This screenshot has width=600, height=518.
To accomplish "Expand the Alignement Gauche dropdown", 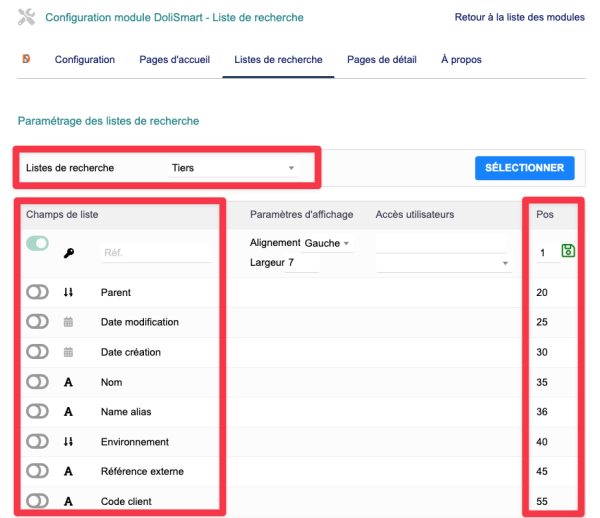I will [x=327, y=243].
